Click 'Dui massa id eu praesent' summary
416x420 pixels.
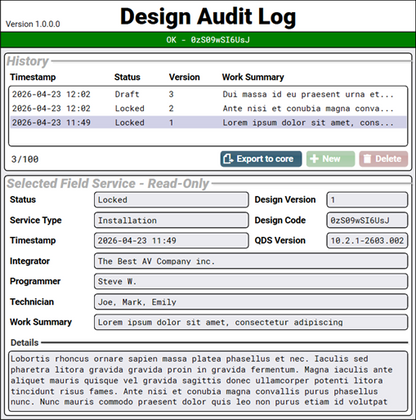(308, 94)
